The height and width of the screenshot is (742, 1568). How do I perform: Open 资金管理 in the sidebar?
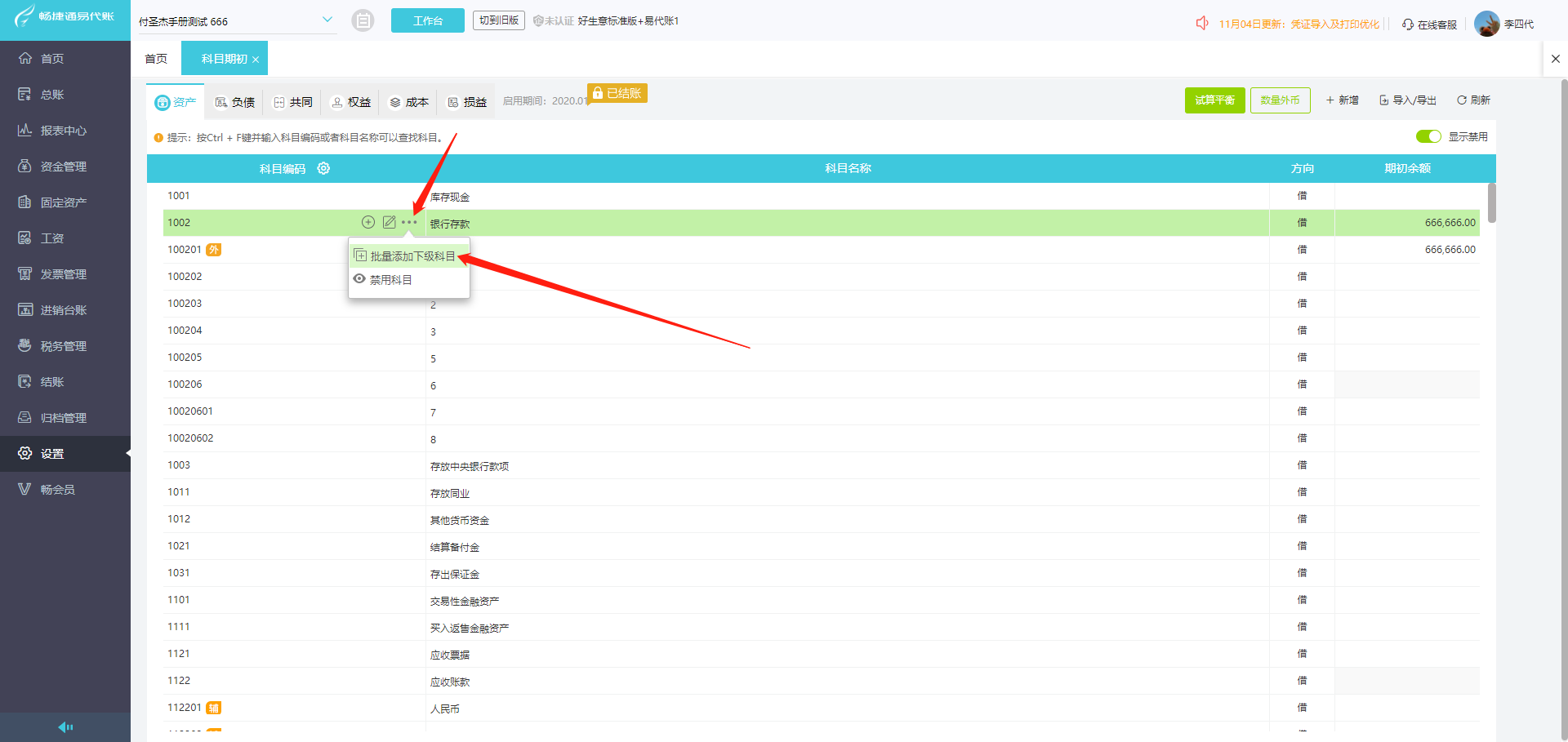(65, 167)
